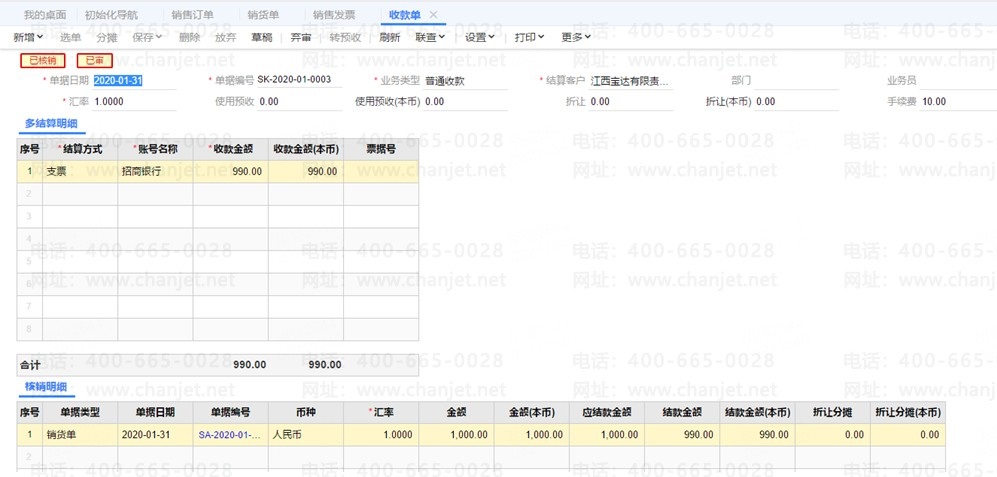Open the 销货单 tab
Image resolution: width=997 pixels, height=477 pixels.
coord(263,15)
